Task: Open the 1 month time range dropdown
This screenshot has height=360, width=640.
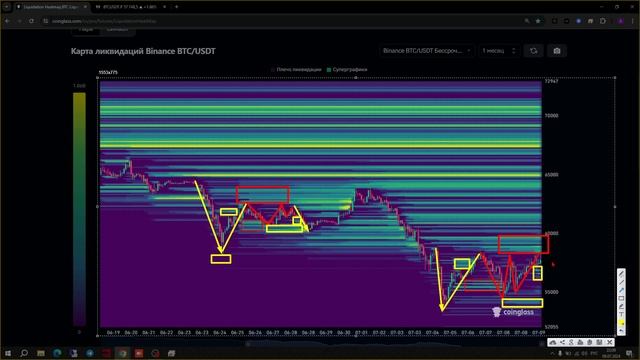Action: [499, 51]
